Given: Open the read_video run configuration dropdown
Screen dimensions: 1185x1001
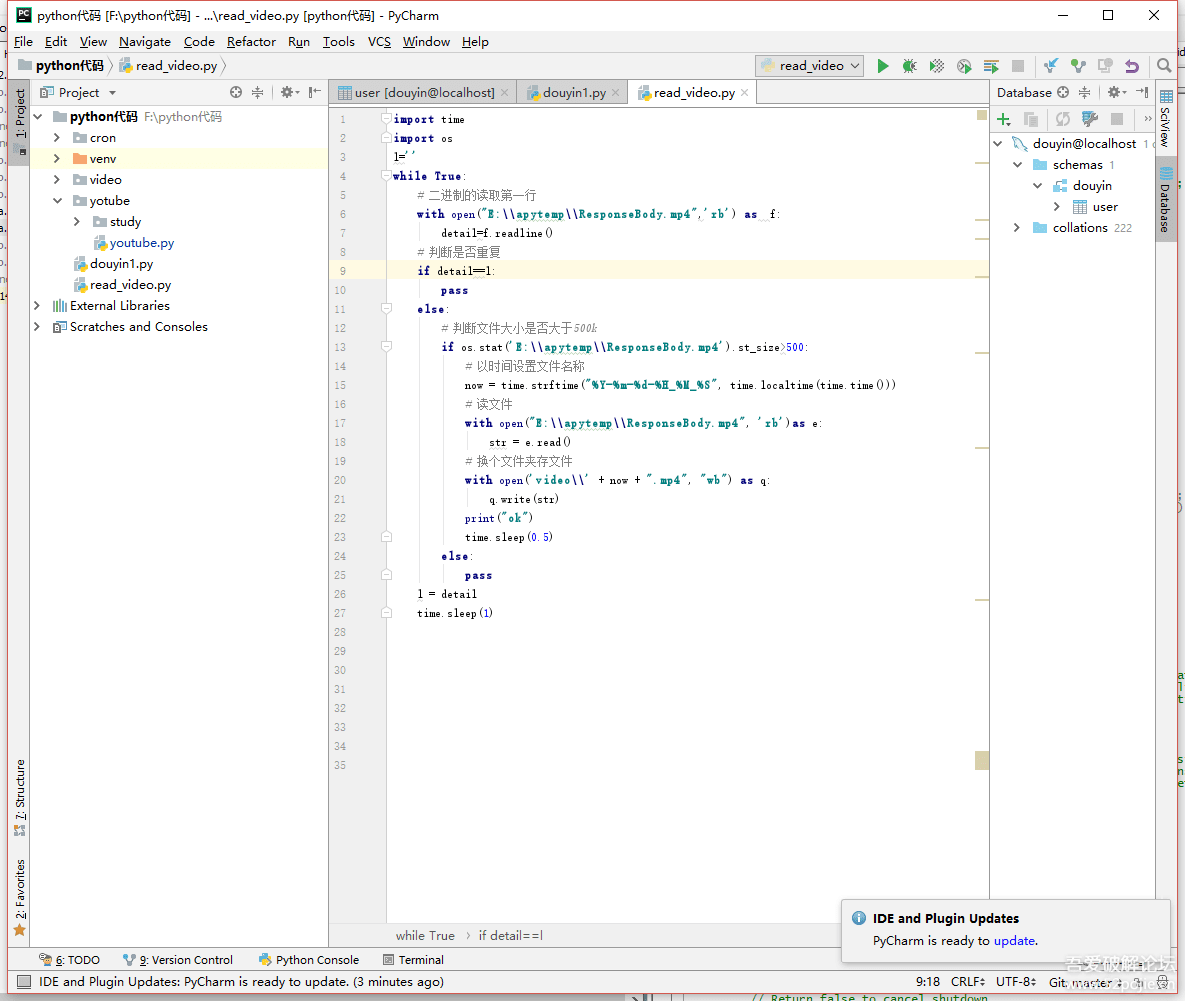Looking at the screenshot, I should [809, 66].
